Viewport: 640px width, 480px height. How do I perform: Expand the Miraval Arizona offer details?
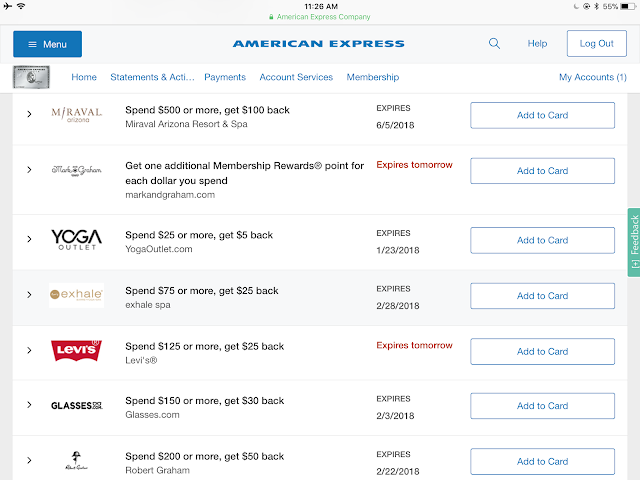click(x=29, y=115)
